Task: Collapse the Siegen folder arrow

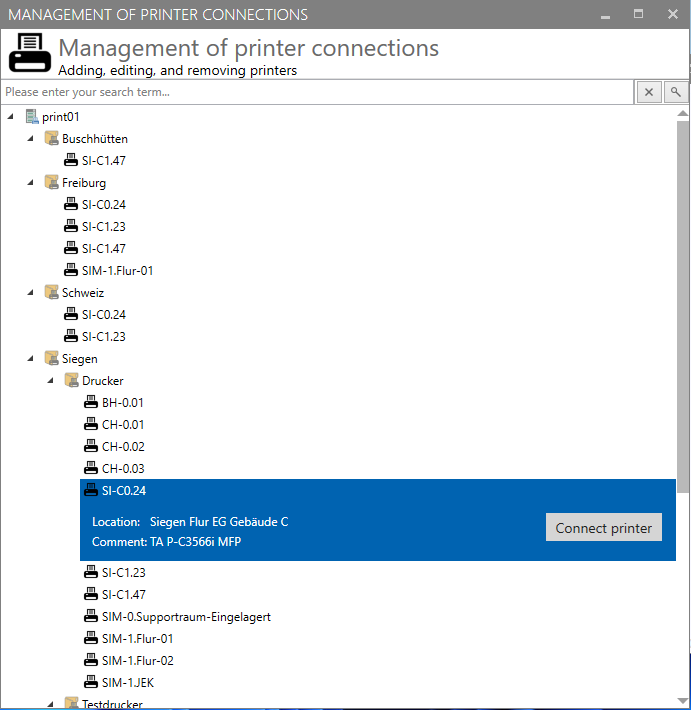Action: [30, 359]
